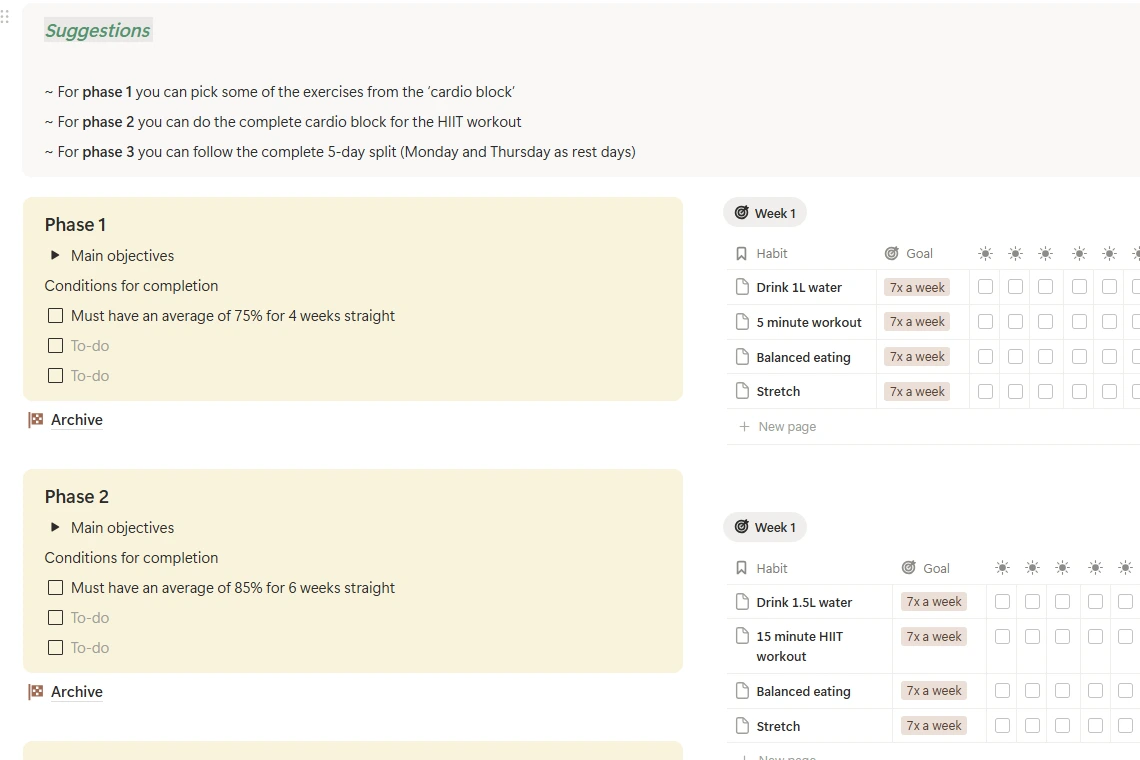Collapse the second Week 1 toggle
This screenshot has height=760, width=1140.
[x=765, y=527]
